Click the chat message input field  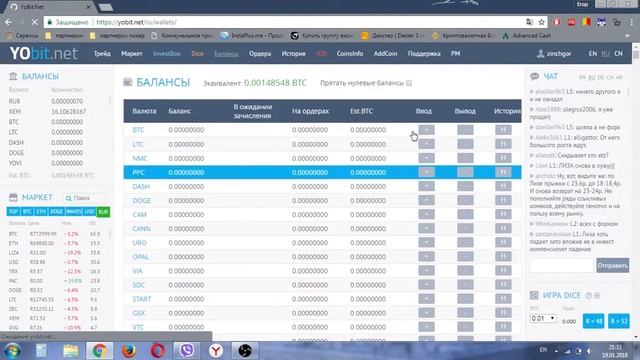click(561, 265)
